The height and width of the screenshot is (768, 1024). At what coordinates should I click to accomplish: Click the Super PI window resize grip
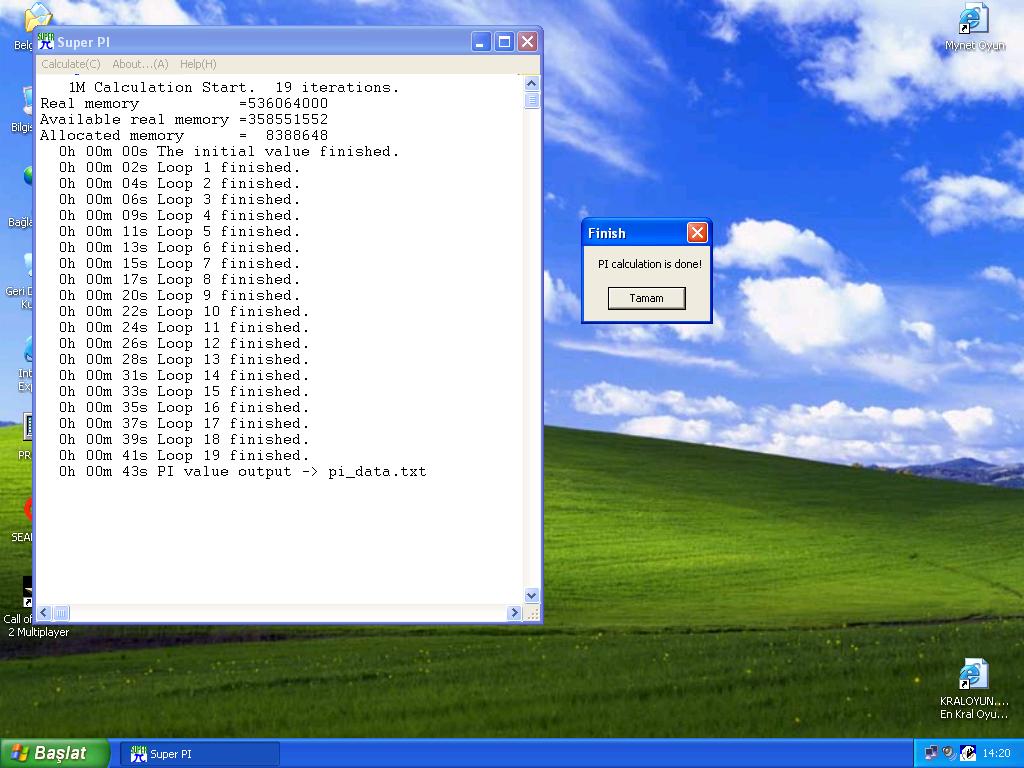click(x=532, y=613)
